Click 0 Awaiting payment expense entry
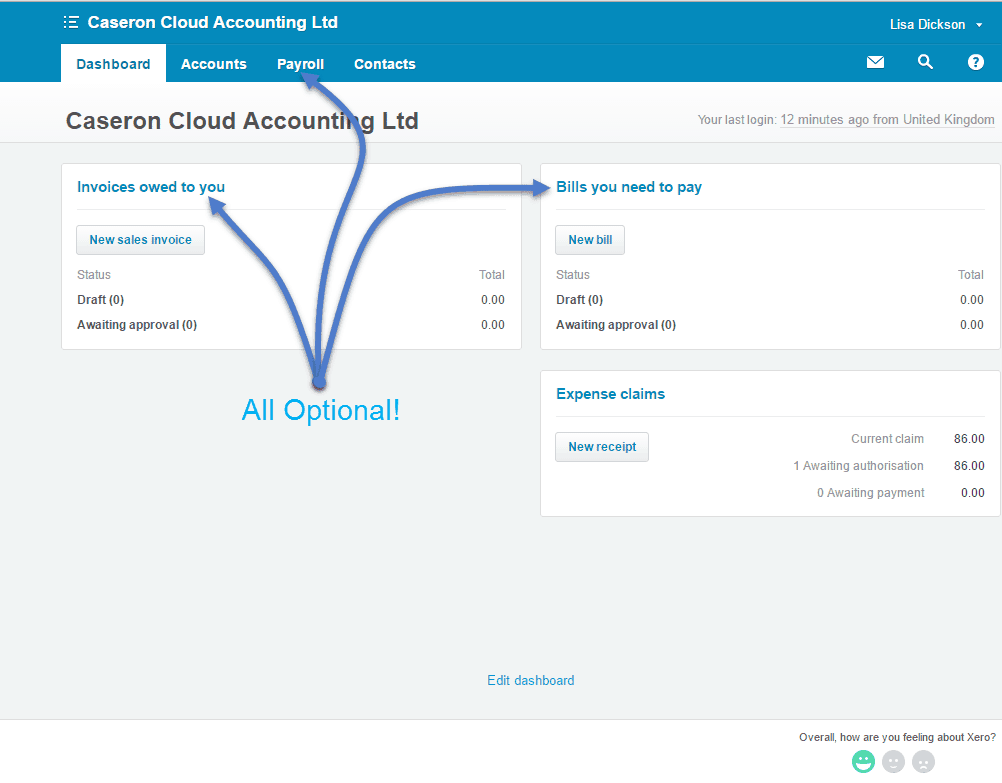 point(870,492)
